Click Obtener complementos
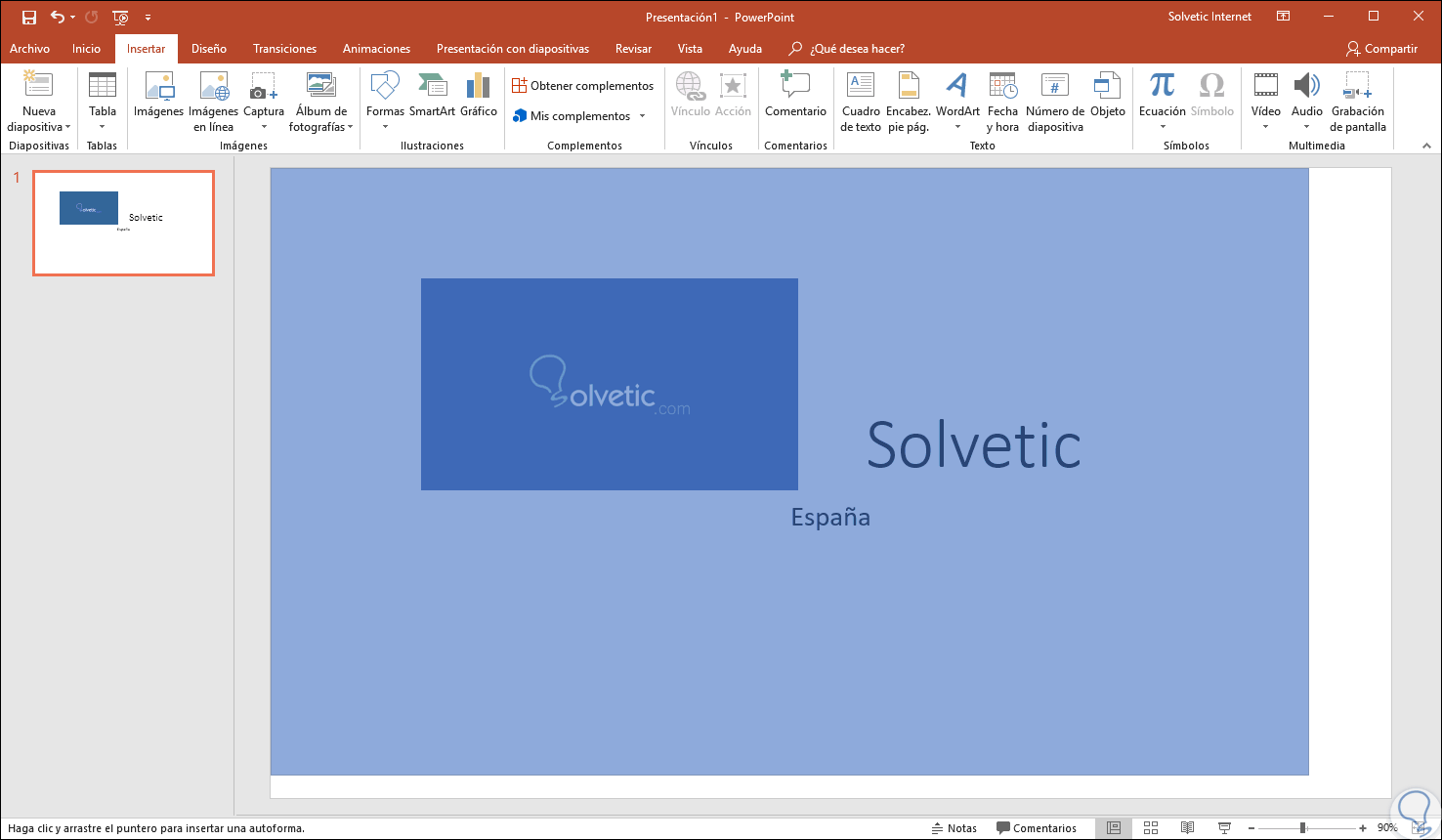The image size is (1442, 840). point(583,86)
